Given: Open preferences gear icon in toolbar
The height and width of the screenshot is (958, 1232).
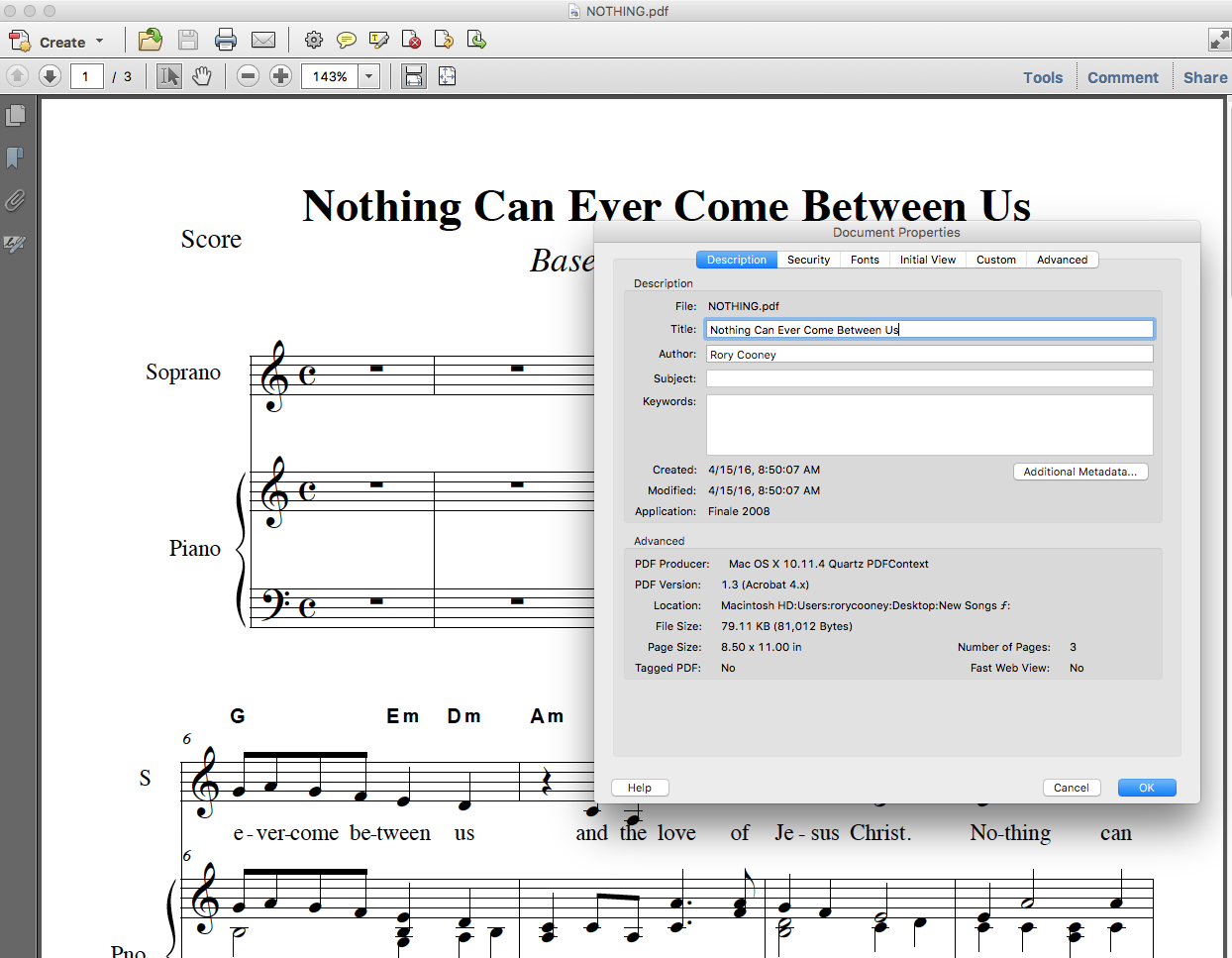Looking at the screenshot, I should 314,40.
